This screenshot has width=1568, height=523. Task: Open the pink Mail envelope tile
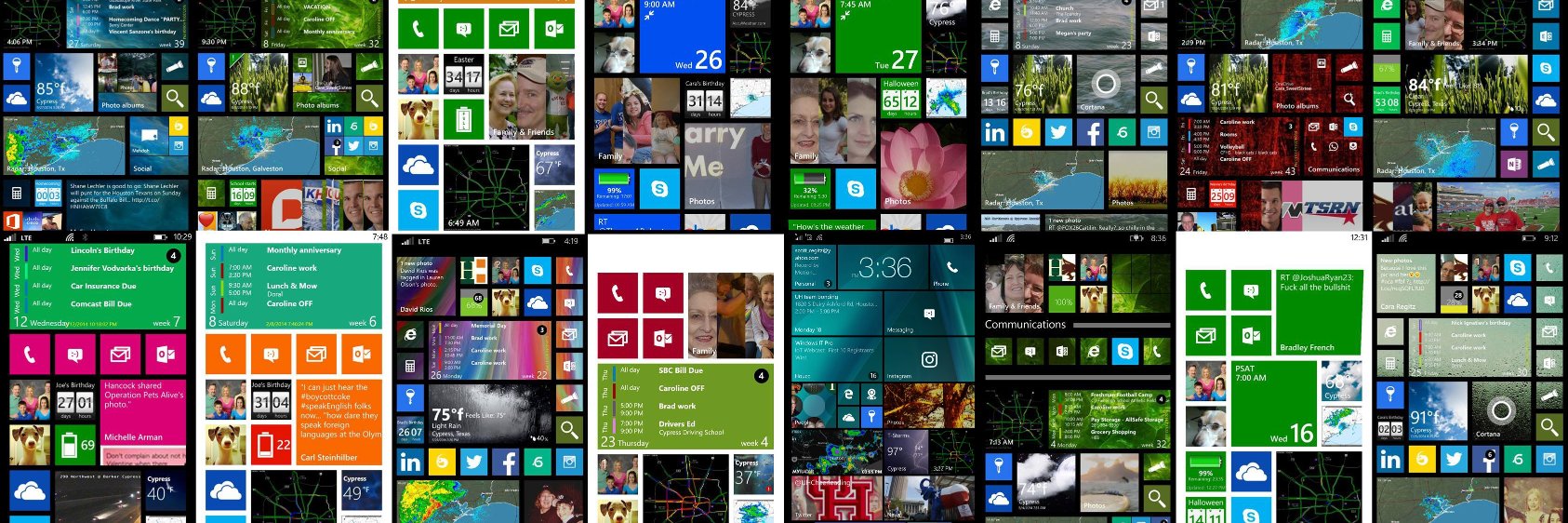[121, 355]
